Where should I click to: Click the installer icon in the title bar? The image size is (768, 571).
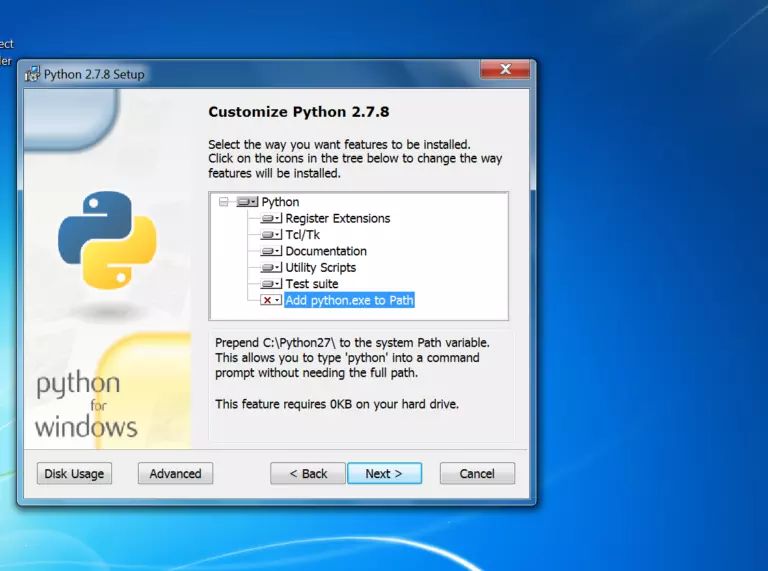(x=32, y=74)
